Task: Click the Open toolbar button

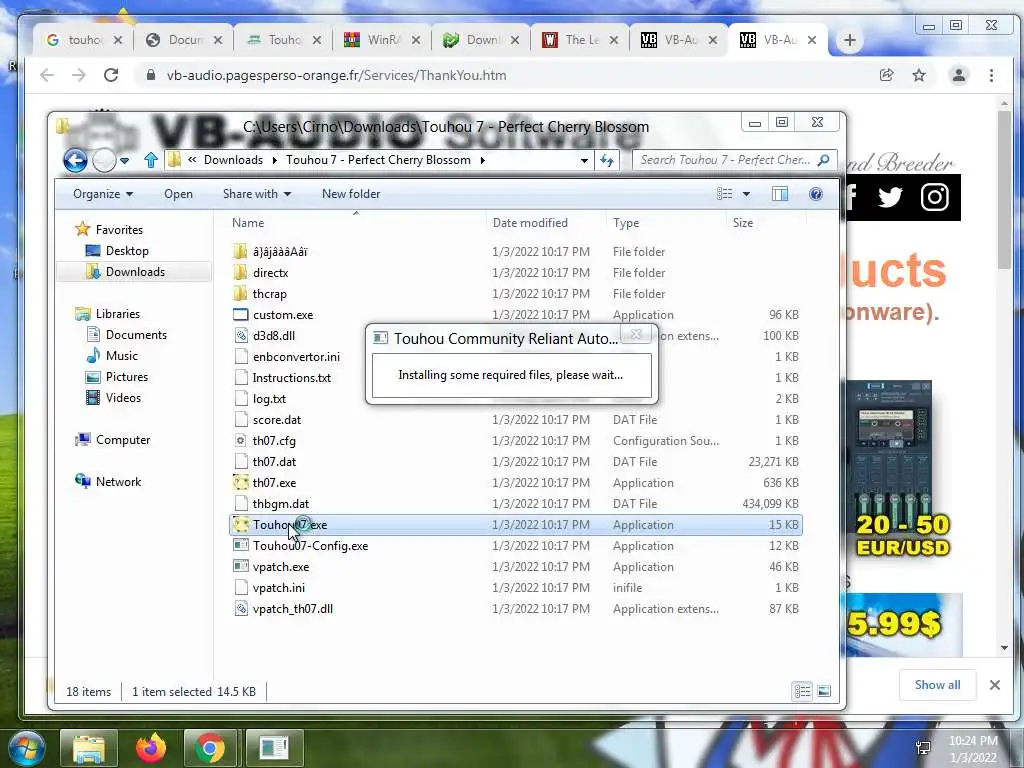Action: pos(178,194)
